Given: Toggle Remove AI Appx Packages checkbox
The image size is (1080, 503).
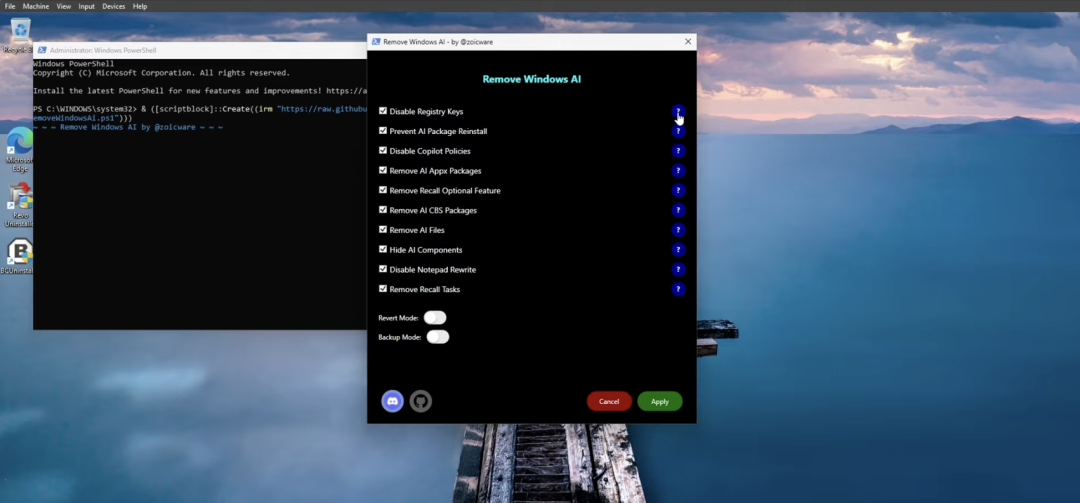Looking at the screenshot, I should (383, 170).
